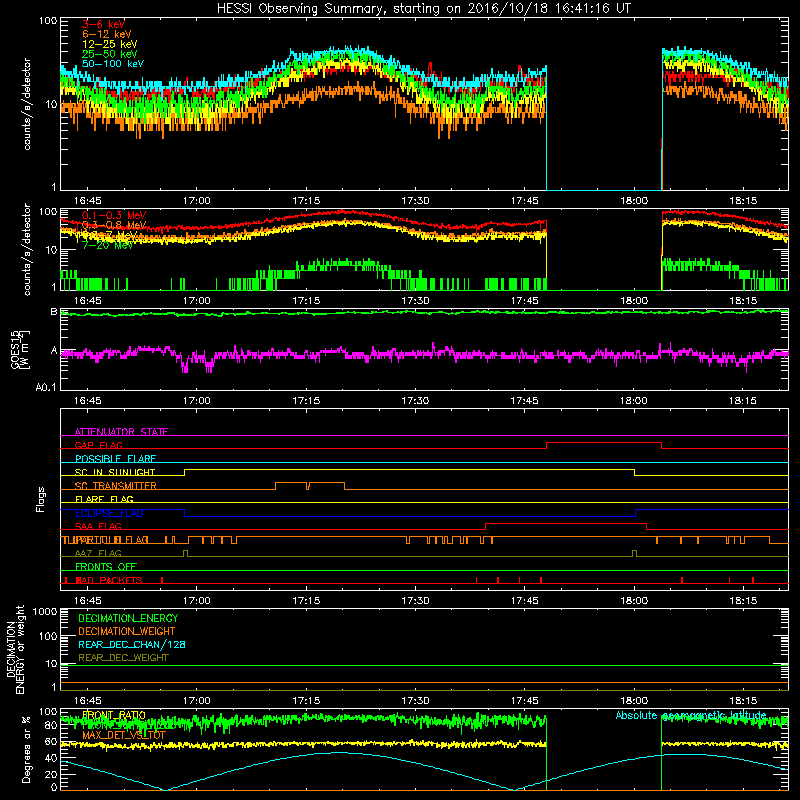This screenshot has width=800, height=800.
Task: Select the AAZ_FLAG label
Action: click(x=98, y=553)
